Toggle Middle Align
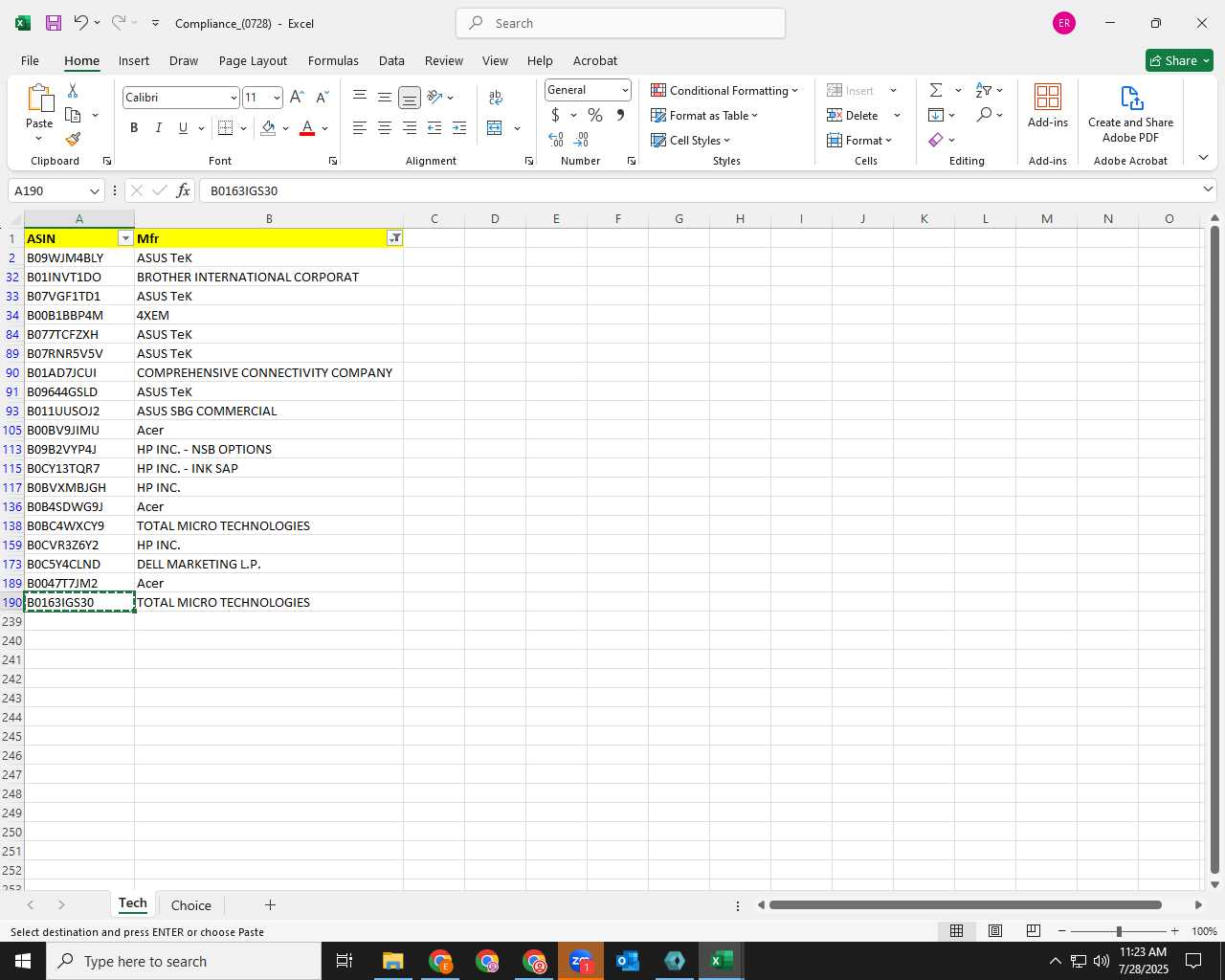 click(x=385, y=97)
